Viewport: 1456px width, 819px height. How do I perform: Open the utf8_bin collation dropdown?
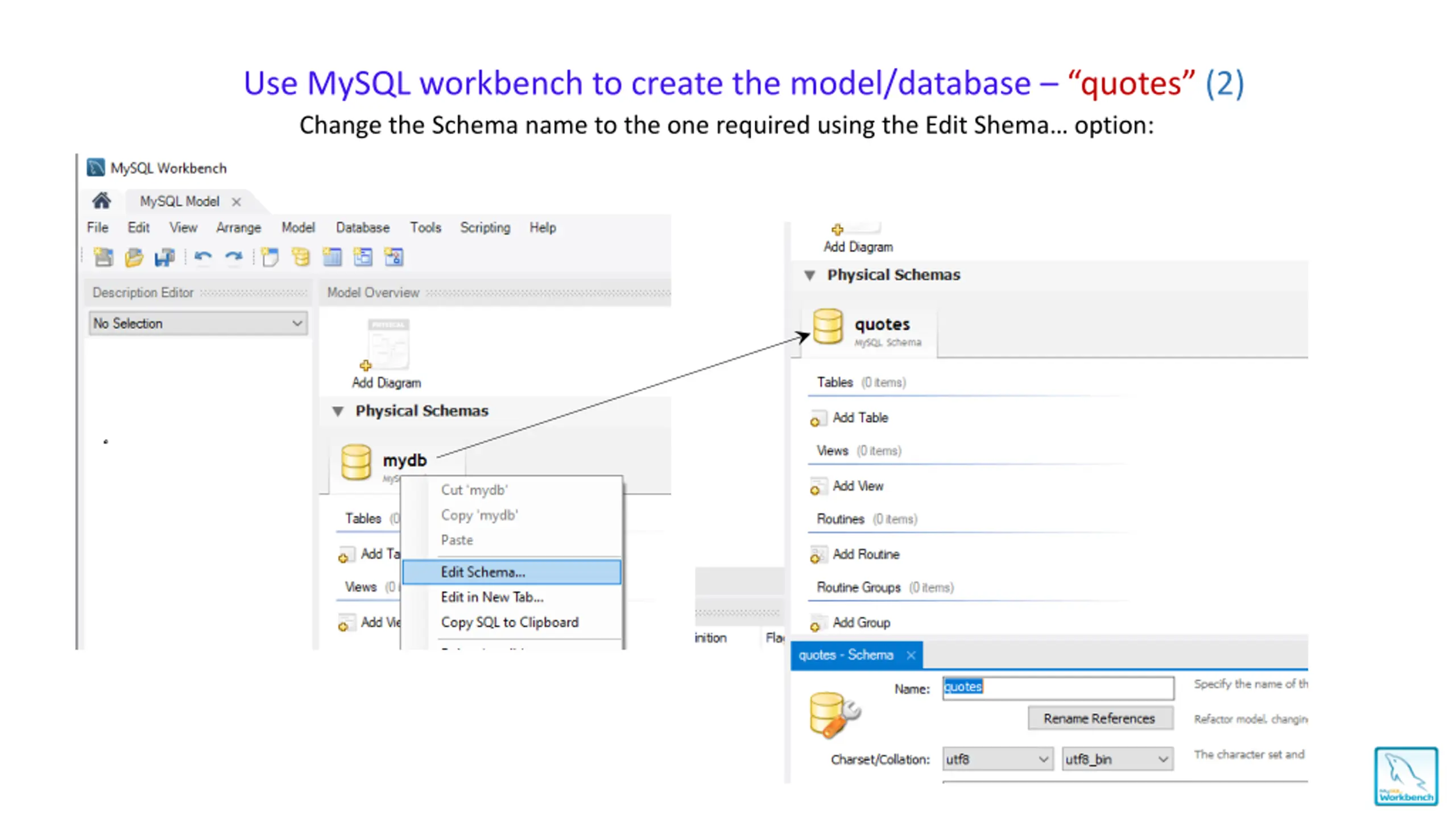[1116, 759]
